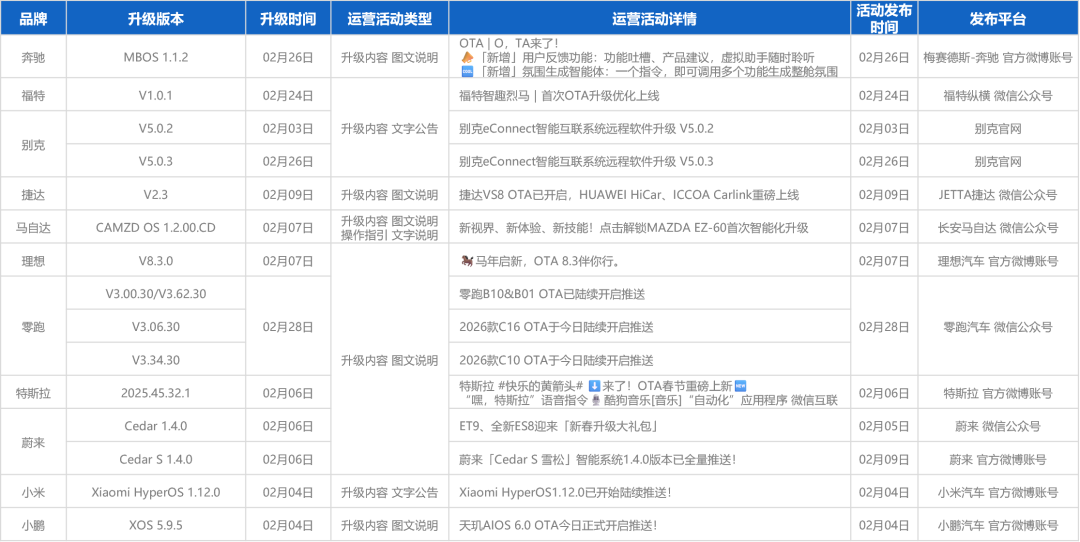Click the 零跑汽车 微信公众号 cell
Image resolution: width=1080 pixels, height=542 pixels.
(x=998, y=326)
